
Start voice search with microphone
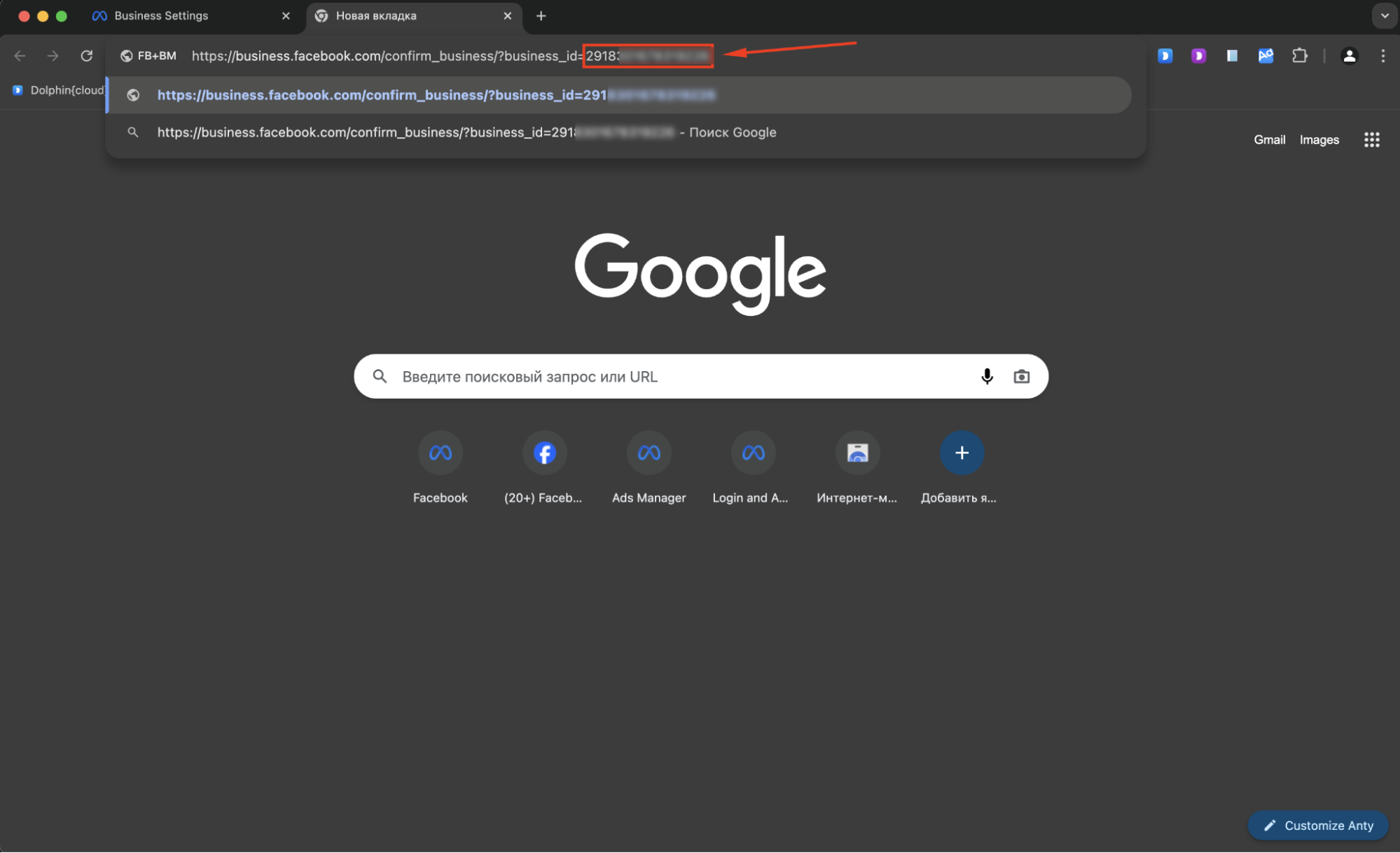pos(987,377)
